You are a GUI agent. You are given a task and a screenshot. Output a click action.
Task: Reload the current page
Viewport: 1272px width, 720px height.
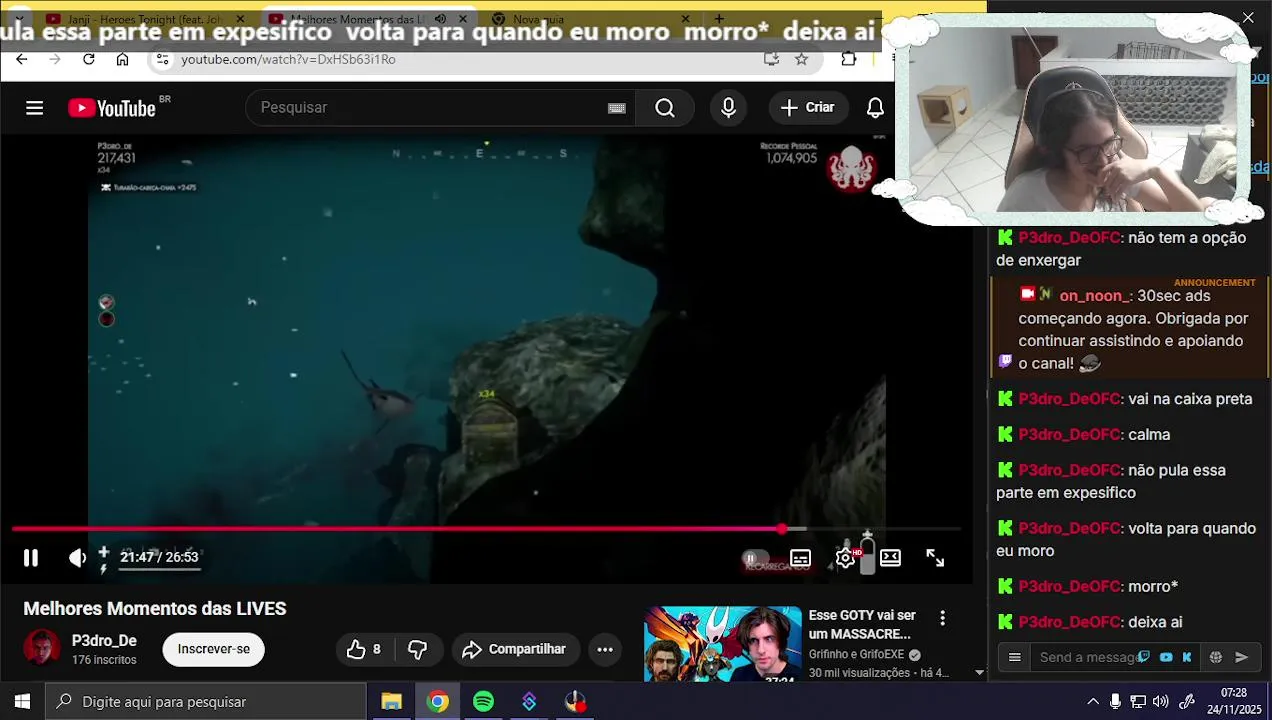[88, 59]
